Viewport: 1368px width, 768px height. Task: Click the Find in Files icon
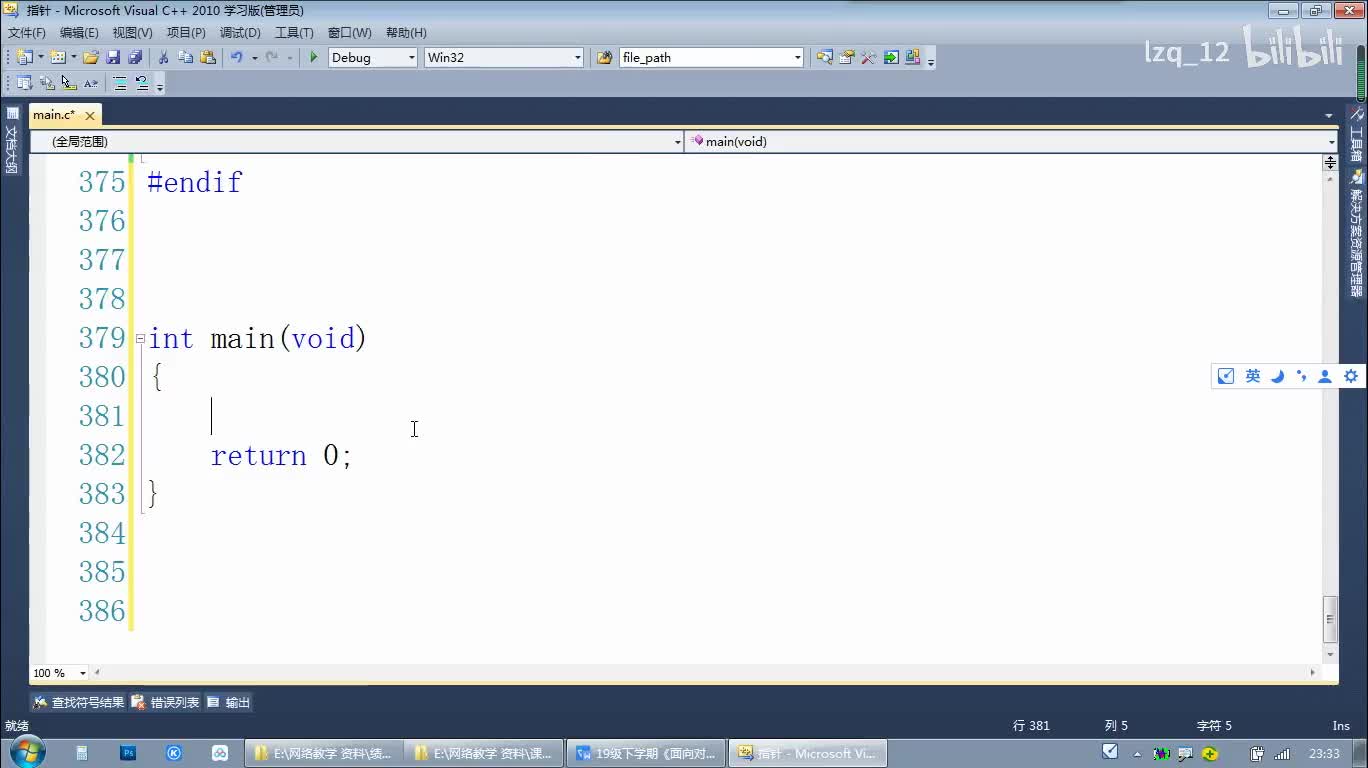tap(604, 58)
